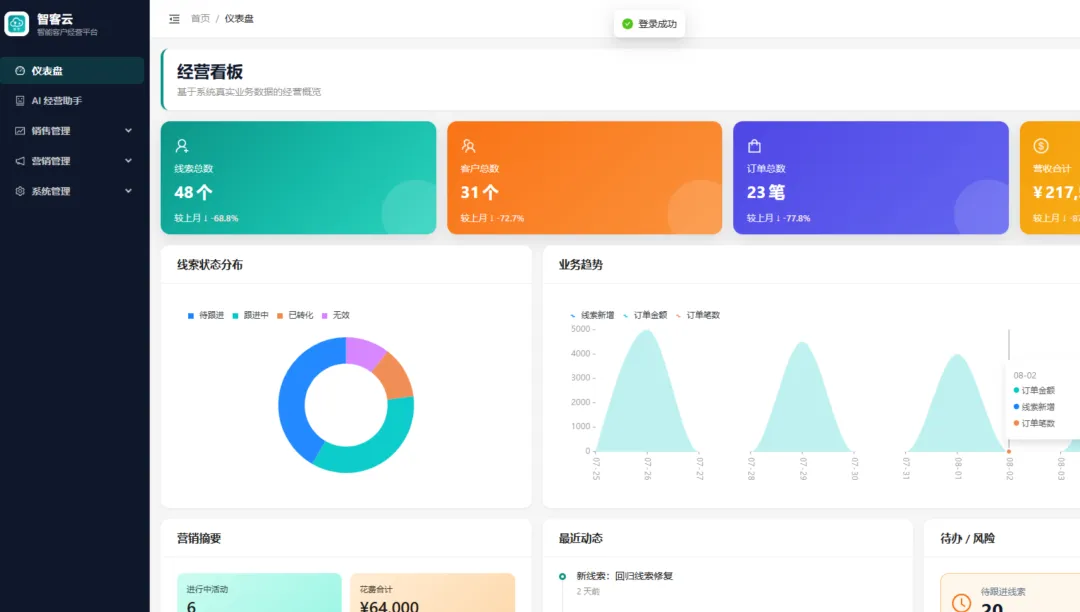This screenshot has height=612, width=1080.
Task: Open the 营收合计 card
Action: [1050, 178]
